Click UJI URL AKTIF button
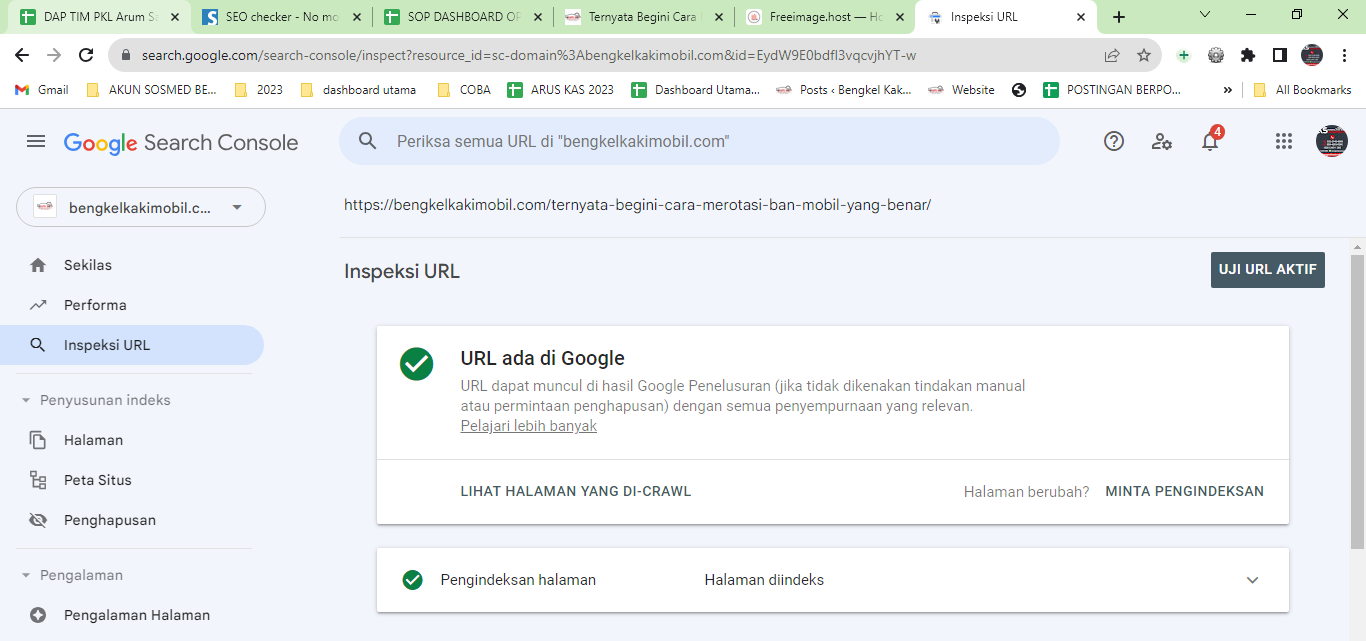The height and width of the screenshot is (641, 1366). click(x=1268, y=270)
